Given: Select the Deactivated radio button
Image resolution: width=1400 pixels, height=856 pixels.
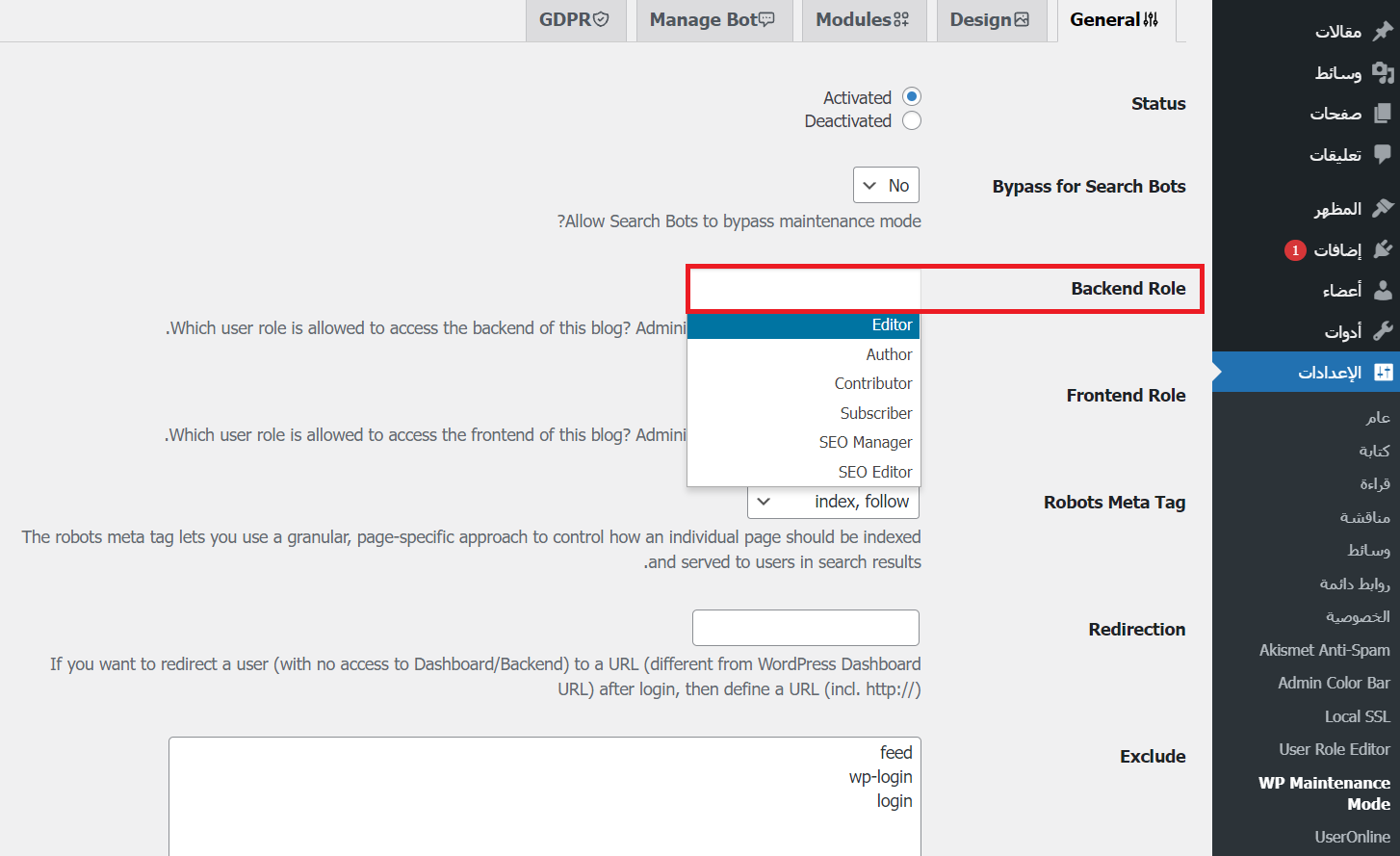Looking at the screenshot, I should tap(912, 121).
